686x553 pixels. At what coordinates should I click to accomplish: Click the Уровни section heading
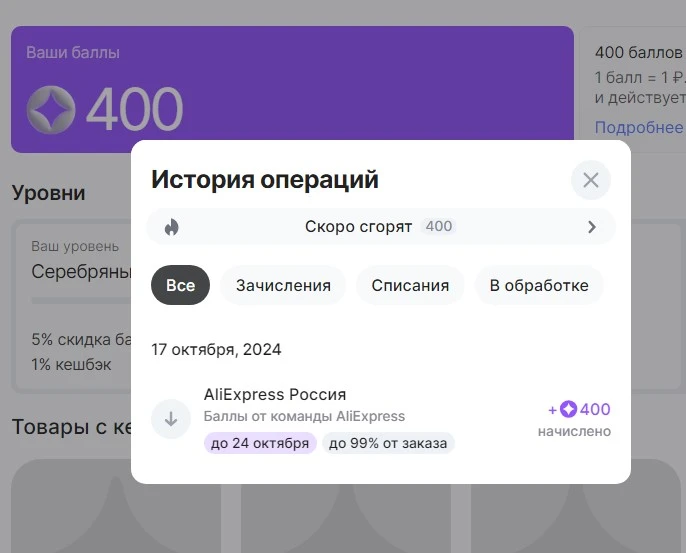coord(49,192)
